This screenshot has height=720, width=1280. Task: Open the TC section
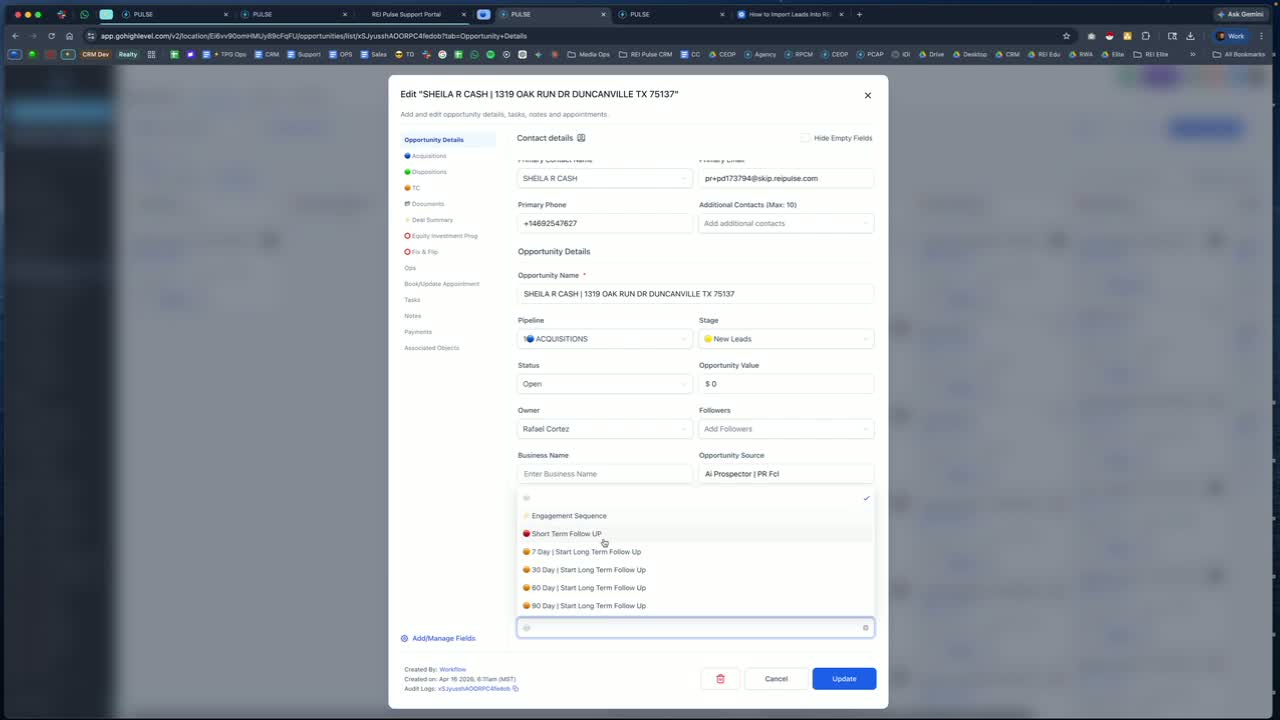coord(412,188)
